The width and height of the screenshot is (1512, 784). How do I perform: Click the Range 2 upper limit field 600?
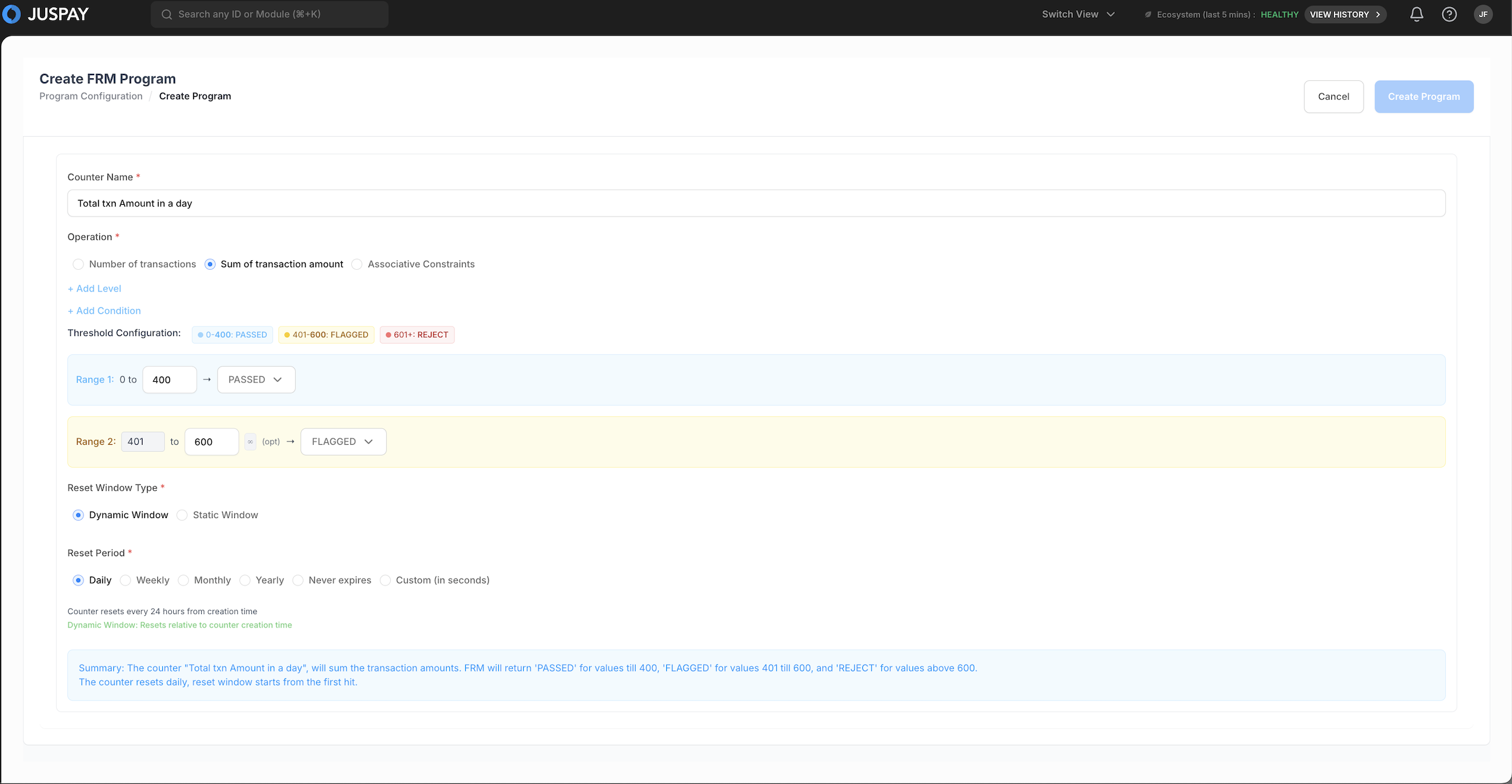[x=212, y=442]
